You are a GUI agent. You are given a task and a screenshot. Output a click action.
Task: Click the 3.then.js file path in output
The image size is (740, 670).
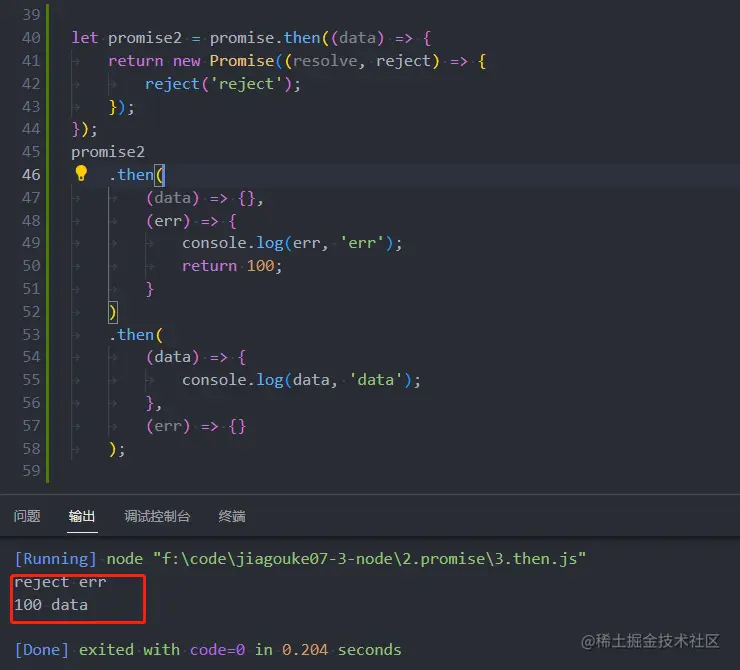pyautogui.click(x=370, y=559)
